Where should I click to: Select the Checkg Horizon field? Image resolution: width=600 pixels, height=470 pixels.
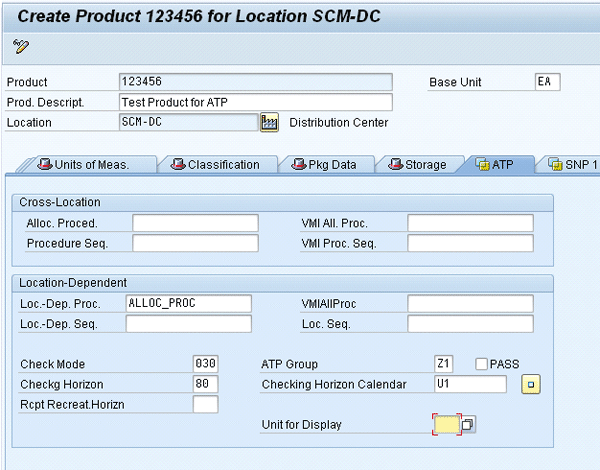(205, 384)
